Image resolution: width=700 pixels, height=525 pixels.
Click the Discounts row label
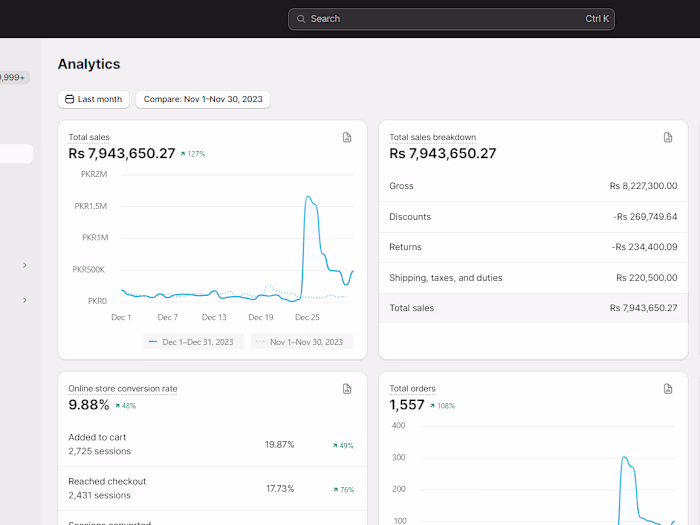click(x=410, y=217)
